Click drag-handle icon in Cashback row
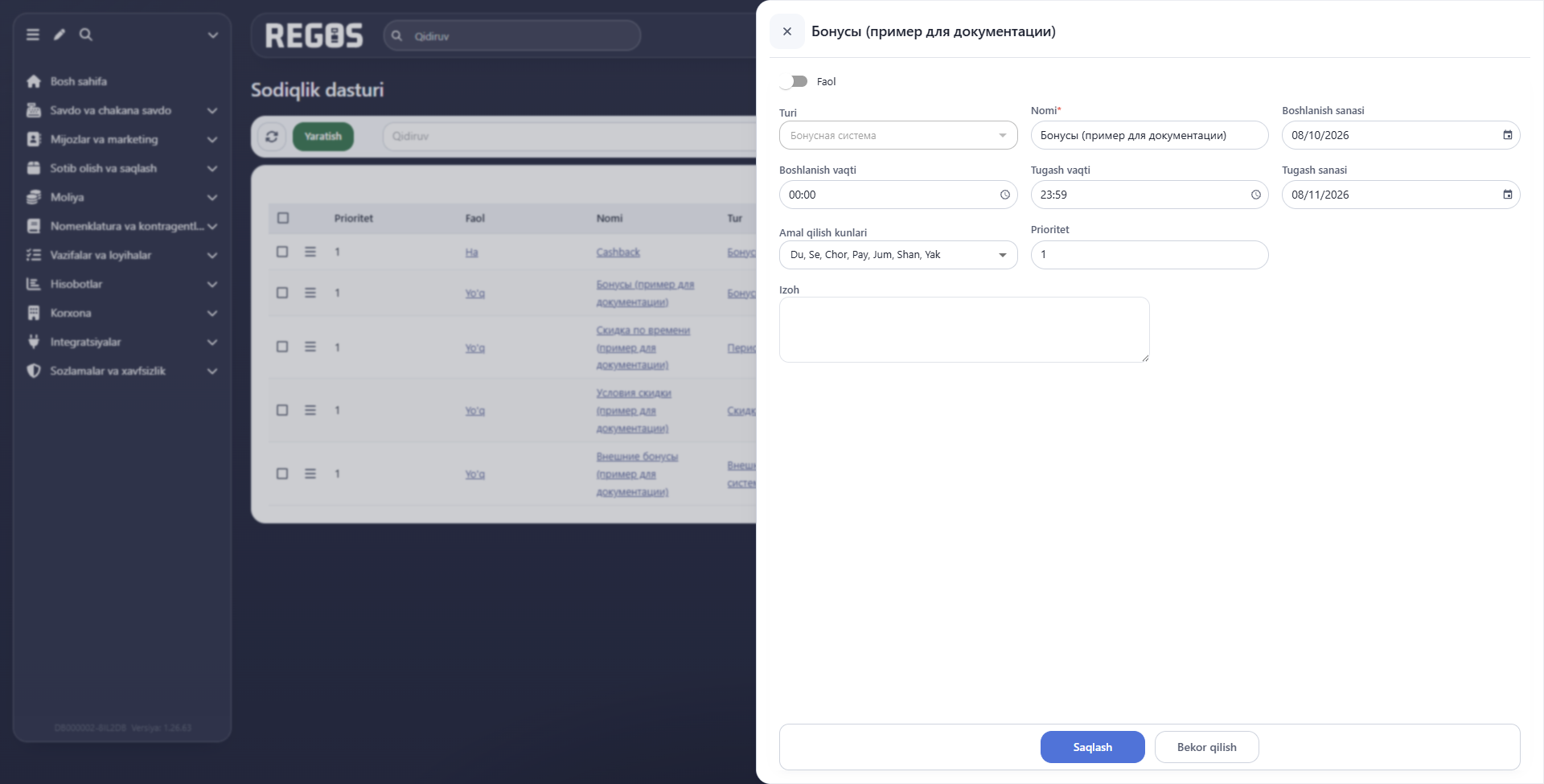 pyautogui.click(x=310, y=252)
